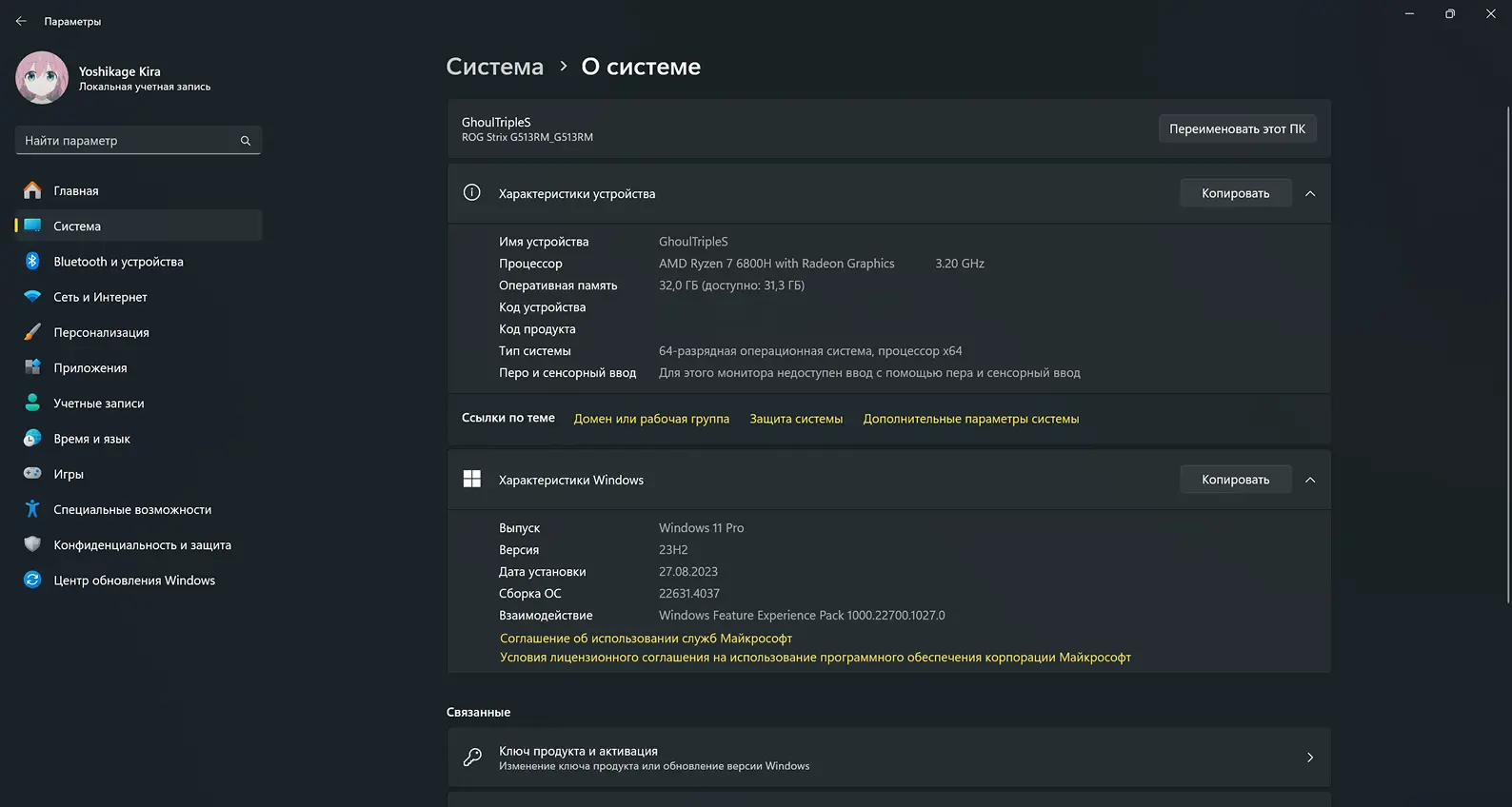Copy device specs with Копировать button
Screen dimensions: 1512x807
click(x=1235, y=193)
